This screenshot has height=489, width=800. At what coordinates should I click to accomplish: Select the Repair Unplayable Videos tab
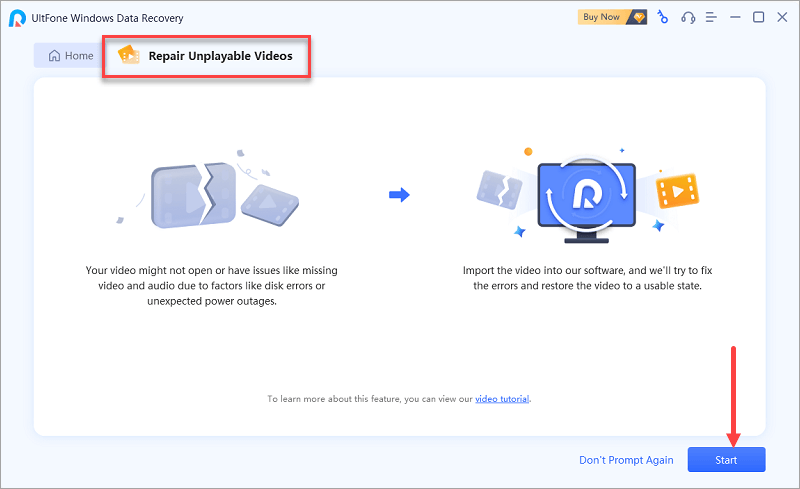point(206,56)
